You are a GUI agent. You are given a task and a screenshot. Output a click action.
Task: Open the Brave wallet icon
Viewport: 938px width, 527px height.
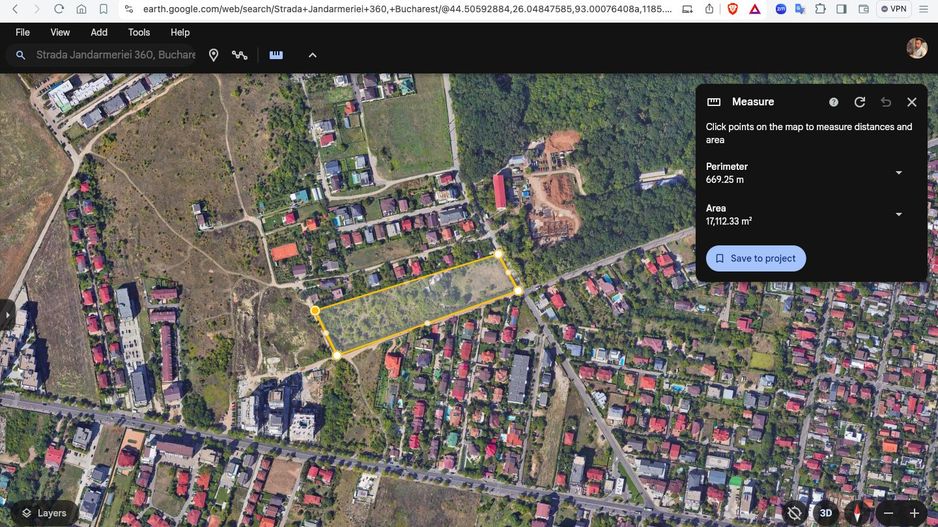863,9
